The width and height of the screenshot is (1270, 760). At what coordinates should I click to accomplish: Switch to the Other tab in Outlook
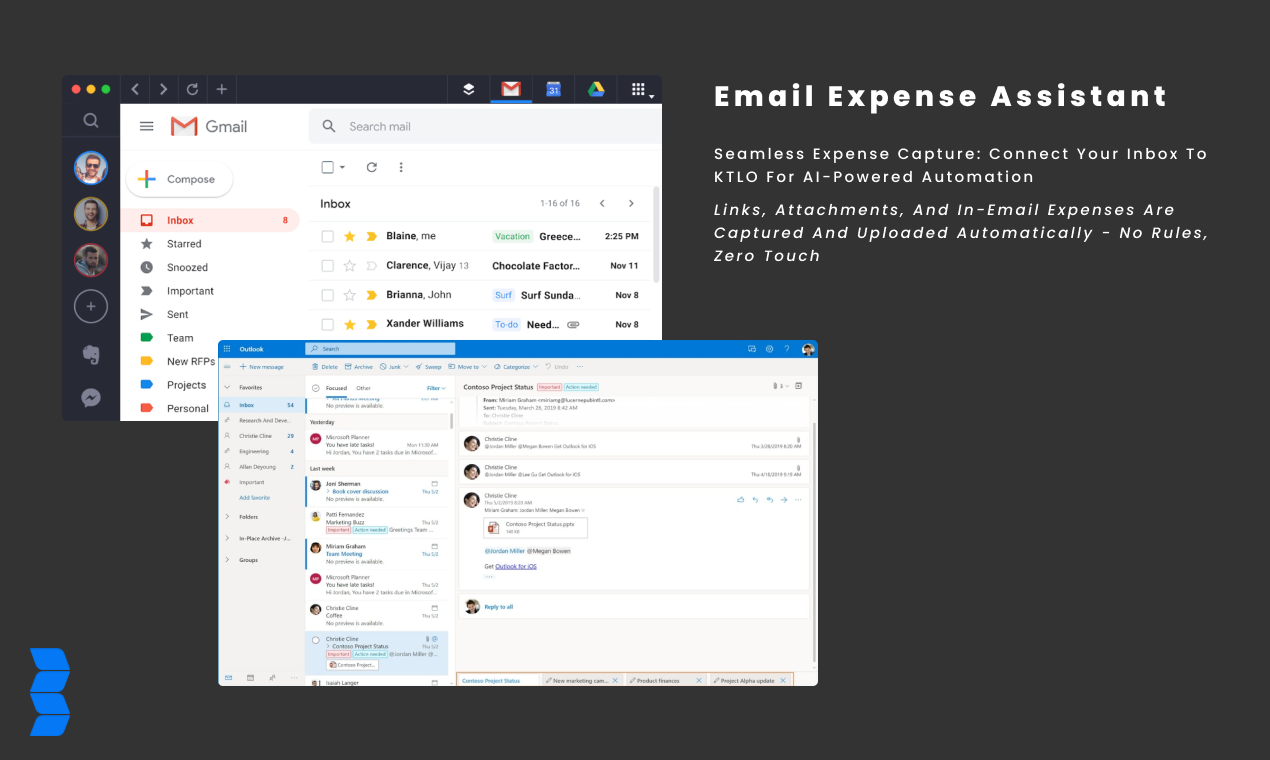coord(363,388)
